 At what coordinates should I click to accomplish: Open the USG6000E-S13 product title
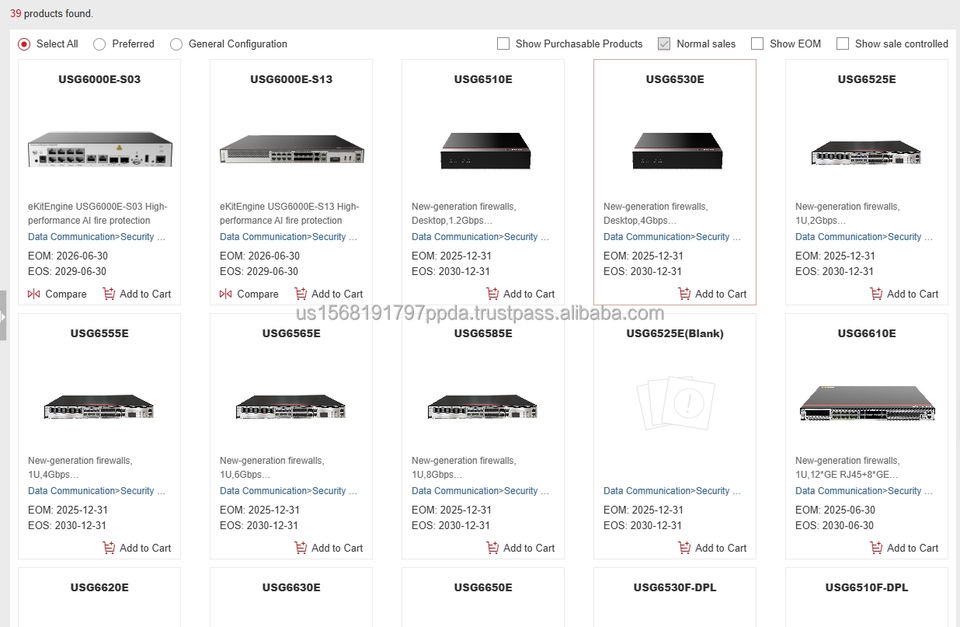(x=291, y=79)
